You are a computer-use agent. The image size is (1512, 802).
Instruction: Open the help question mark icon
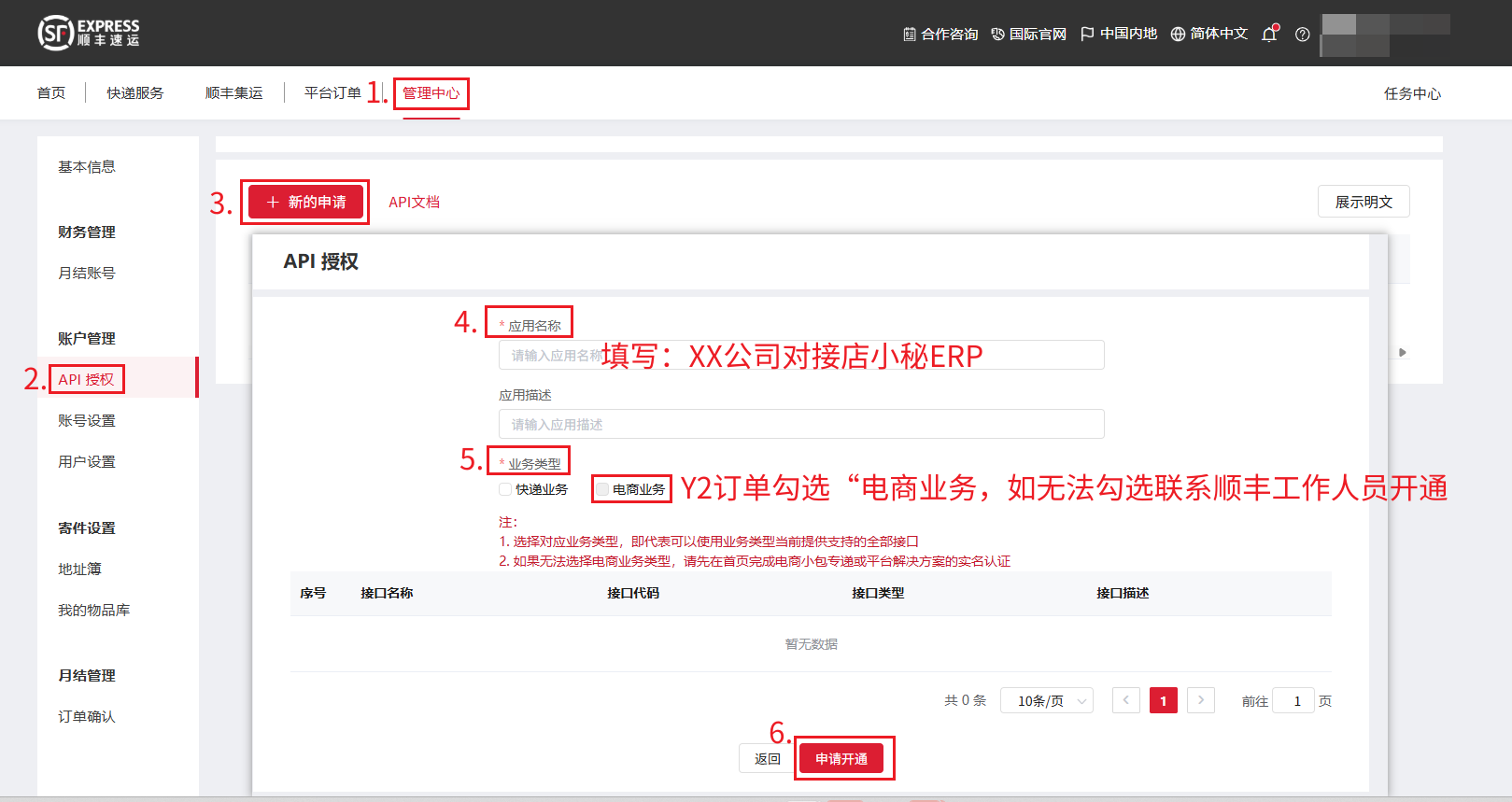(x=1302, y=35)
